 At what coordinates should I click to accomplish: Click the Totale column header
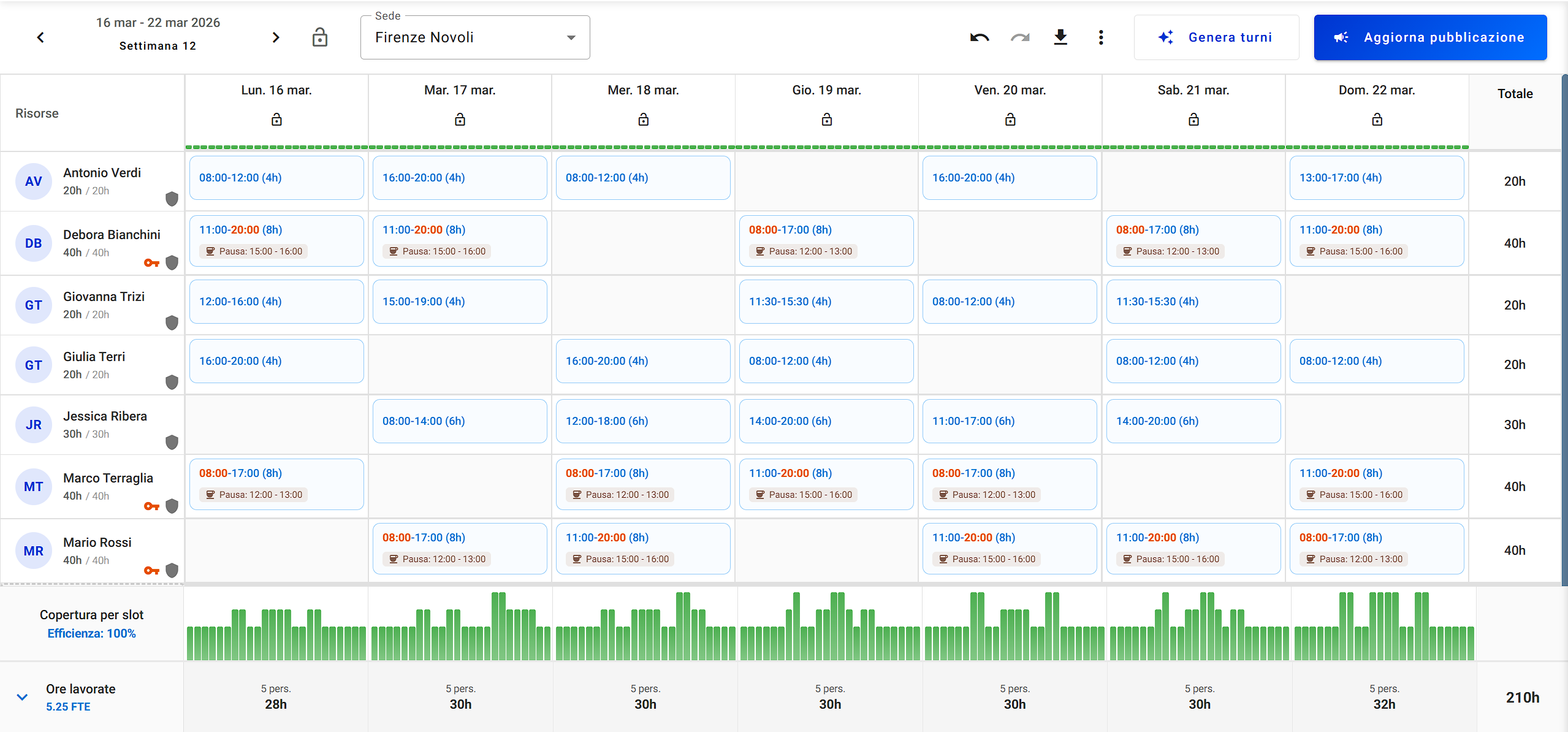[1515, 94]
